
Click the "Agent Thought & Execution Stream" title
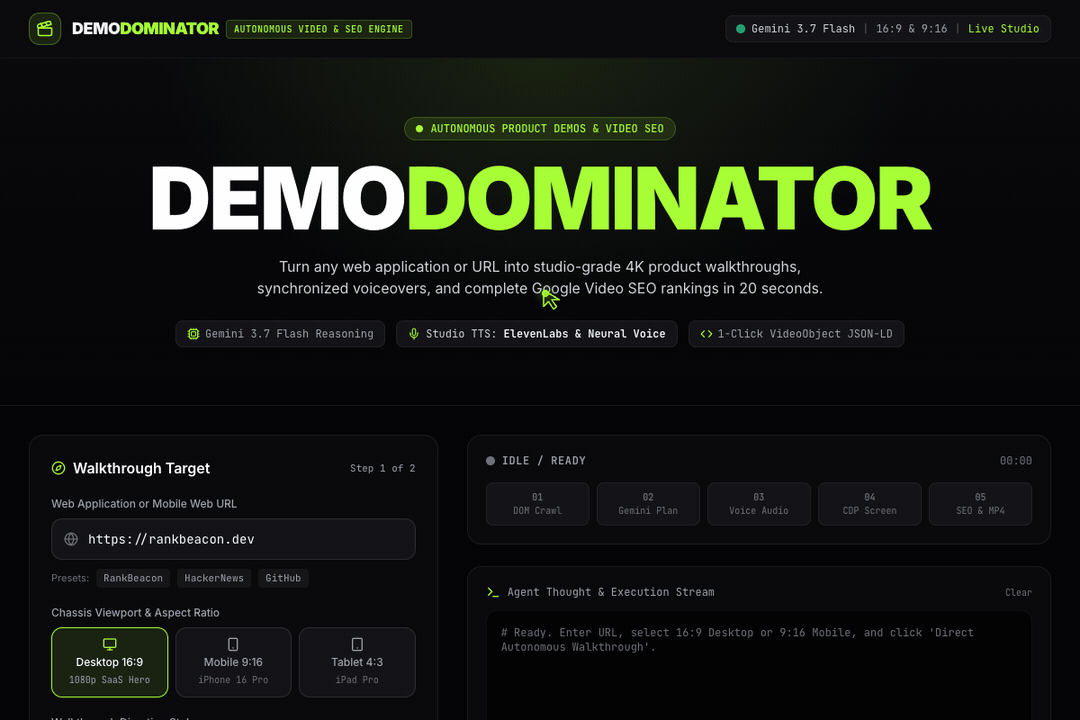click(x=611, y=592)
